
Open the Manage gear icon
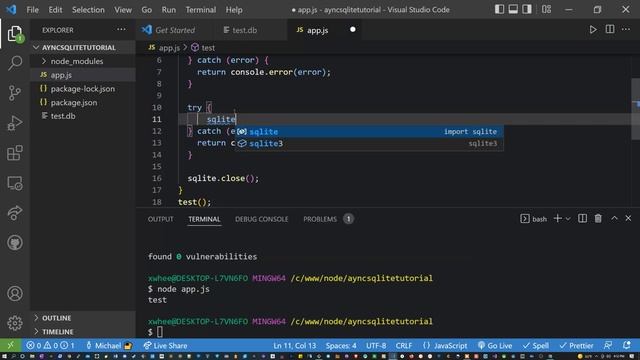click(15, 323)
